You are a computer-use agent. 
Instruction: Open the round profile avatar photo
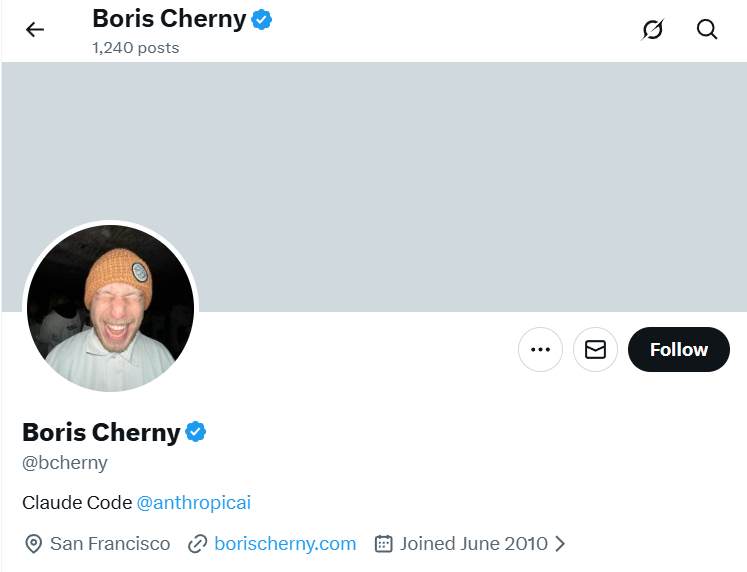[x=110, y=308]
